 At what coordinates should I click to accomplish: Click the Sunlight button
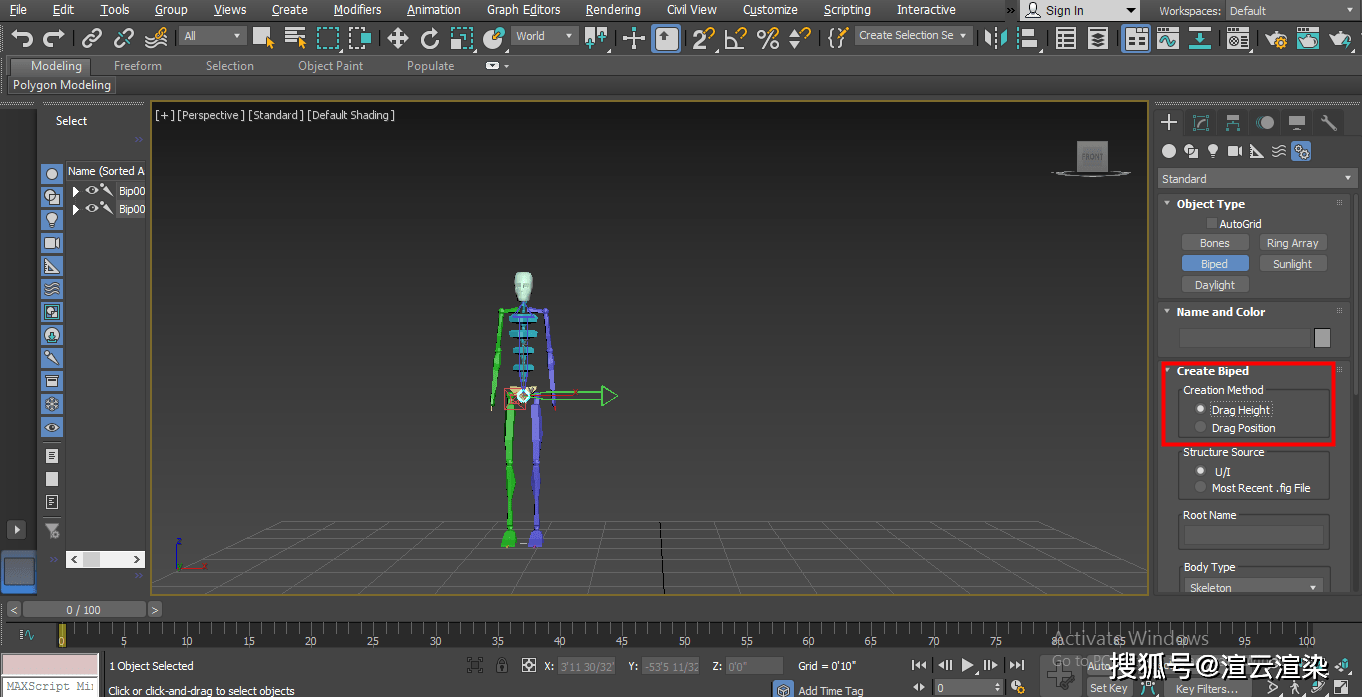[1292, 264]
